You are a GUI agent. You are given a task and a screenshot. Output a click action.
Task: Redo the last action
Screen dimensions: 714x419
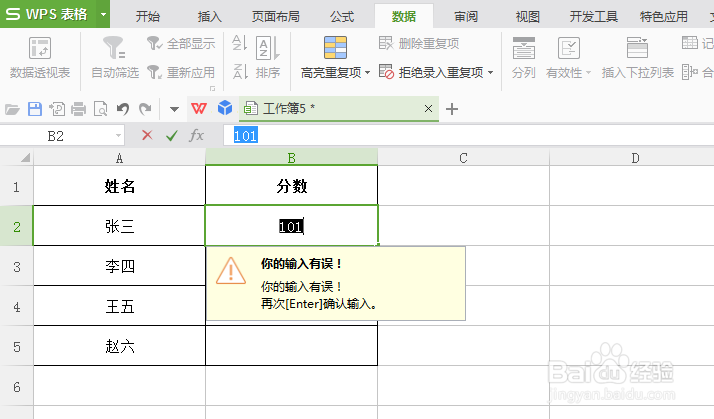145,109
